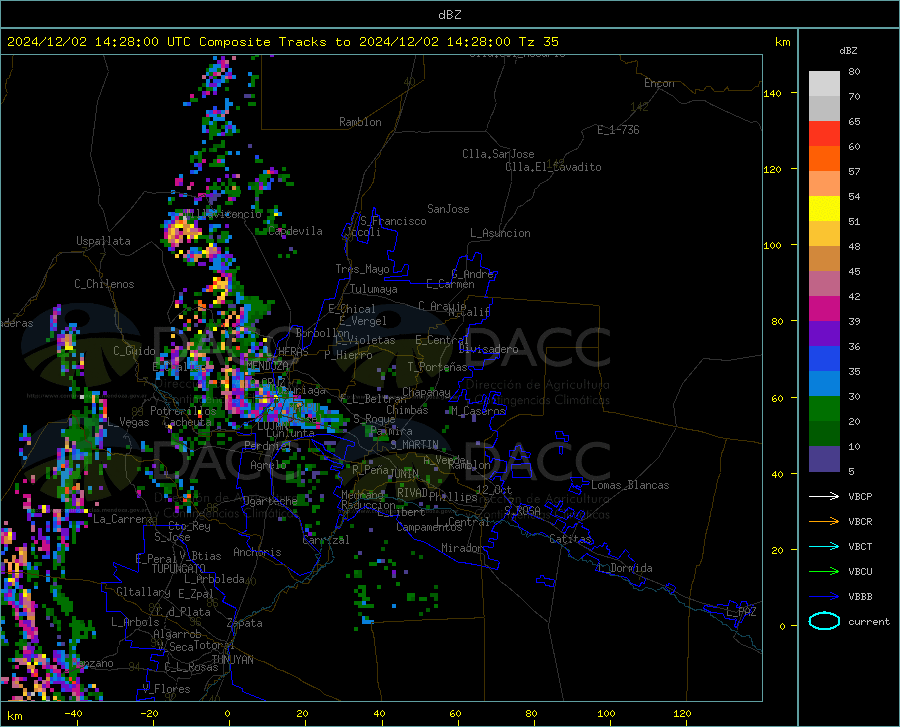This screenshot has height=727, width=900.
Task: Click the TUNUYAN label
Action: click(x=232, y=660)
